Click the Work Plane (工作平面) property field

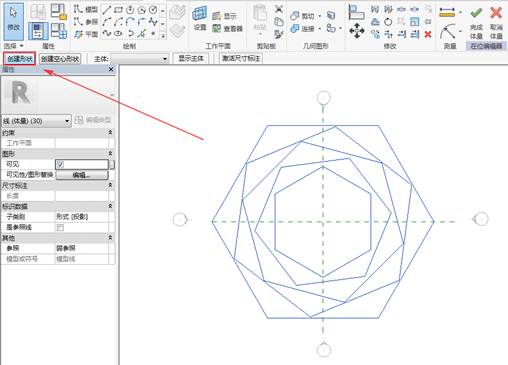[x=82, y=143]
